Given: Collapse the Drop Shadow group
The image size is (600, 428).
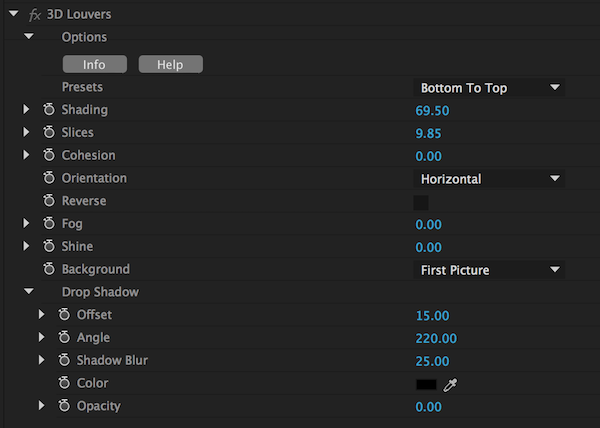Looking at the screenshot, I should tap(29, 292).
